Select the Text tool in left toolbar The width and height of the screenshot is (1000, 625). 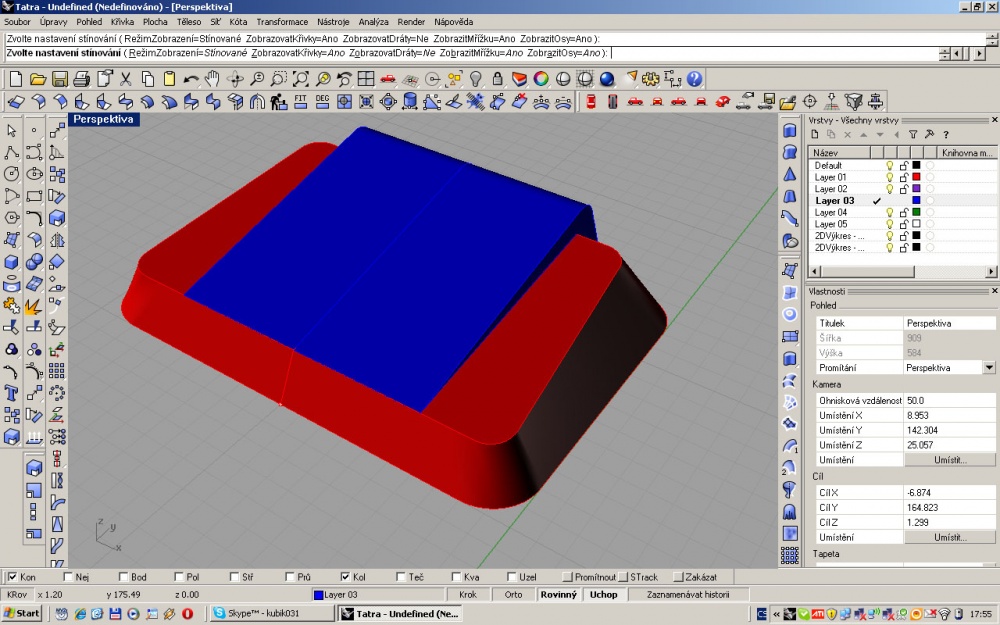(x=11, y=393)
